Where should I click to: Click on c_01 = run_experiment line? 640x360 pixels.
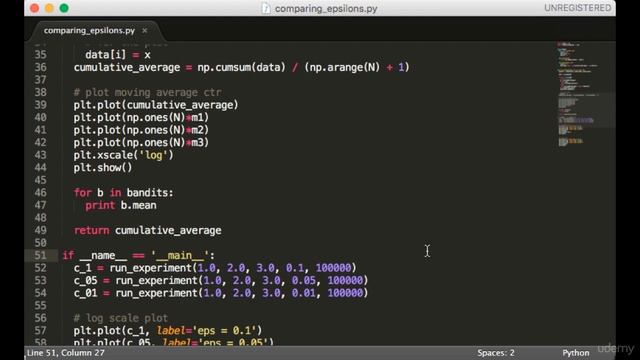pos(221,293)
